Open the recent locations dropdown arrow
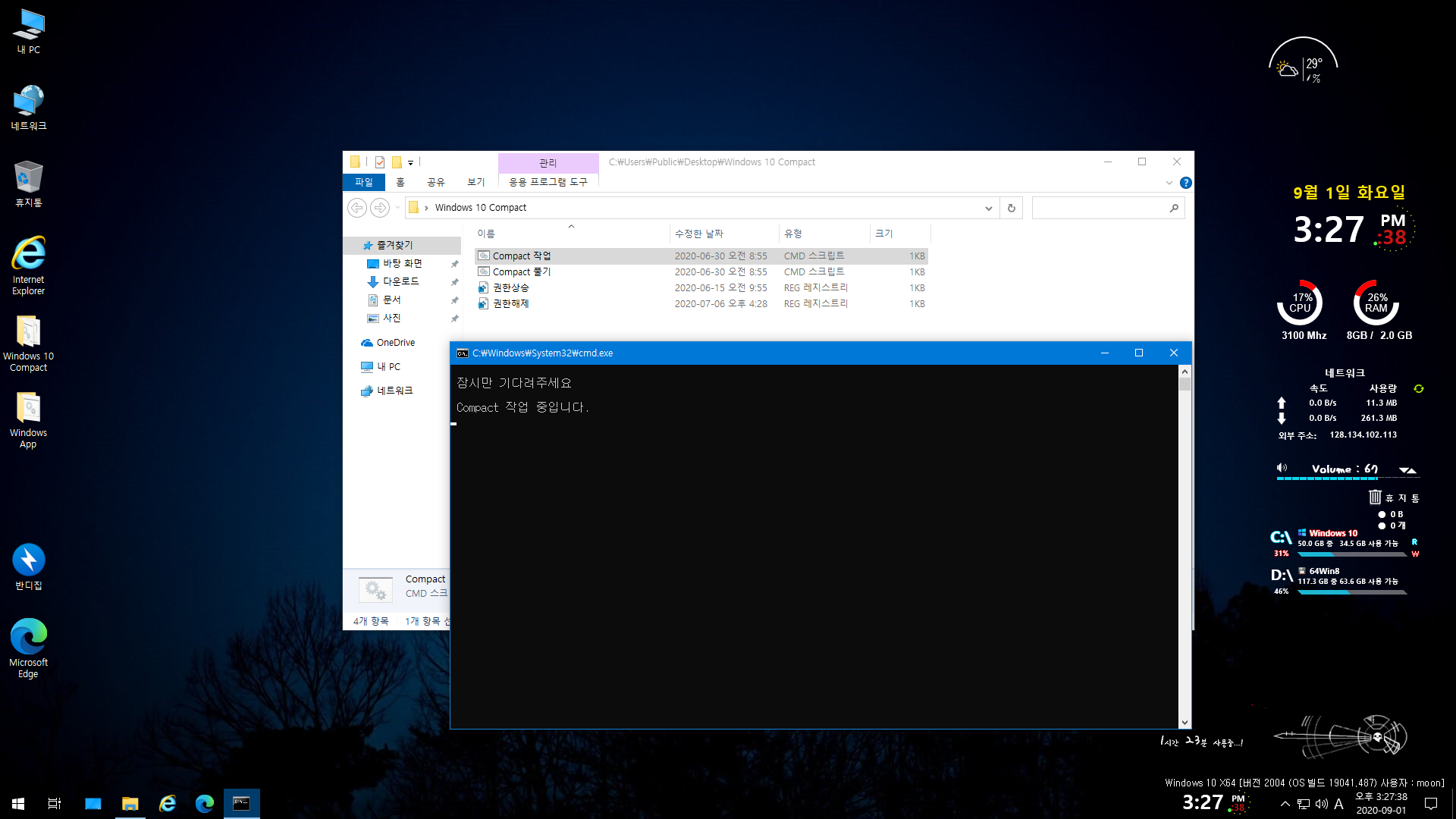Image resolution: width=1456 pixels, height=819 pixels. click(397, 207)
